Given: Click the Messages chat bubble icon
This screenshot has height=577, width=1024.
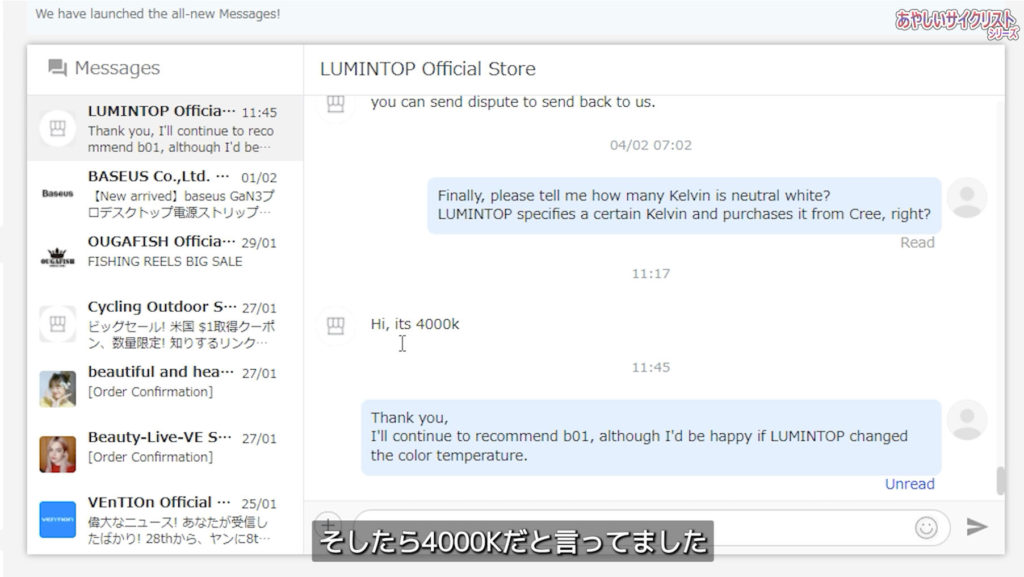Looking at the screenshot, I should [57, 68].
